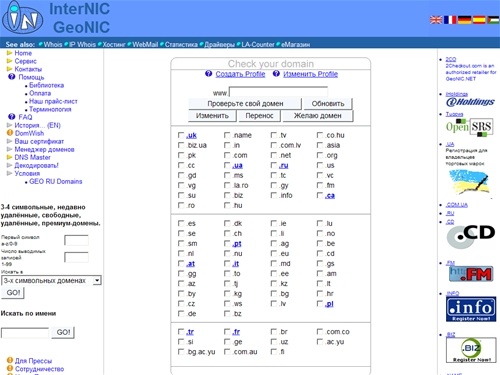
Task: Click GO! under the domain type dropdown
Action: (13, 293)
